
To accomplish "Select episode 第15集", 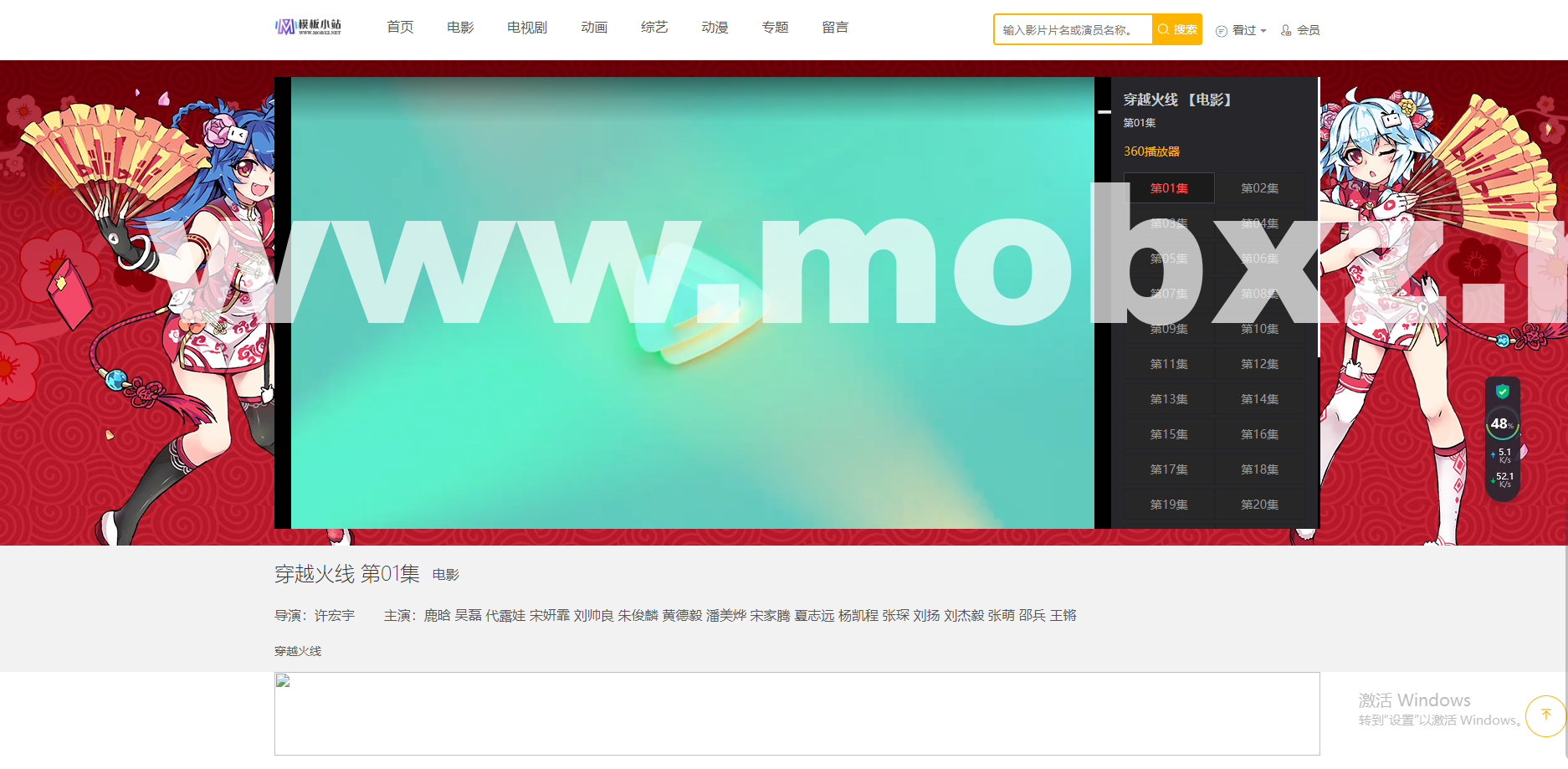I will tap(1169, 434).
